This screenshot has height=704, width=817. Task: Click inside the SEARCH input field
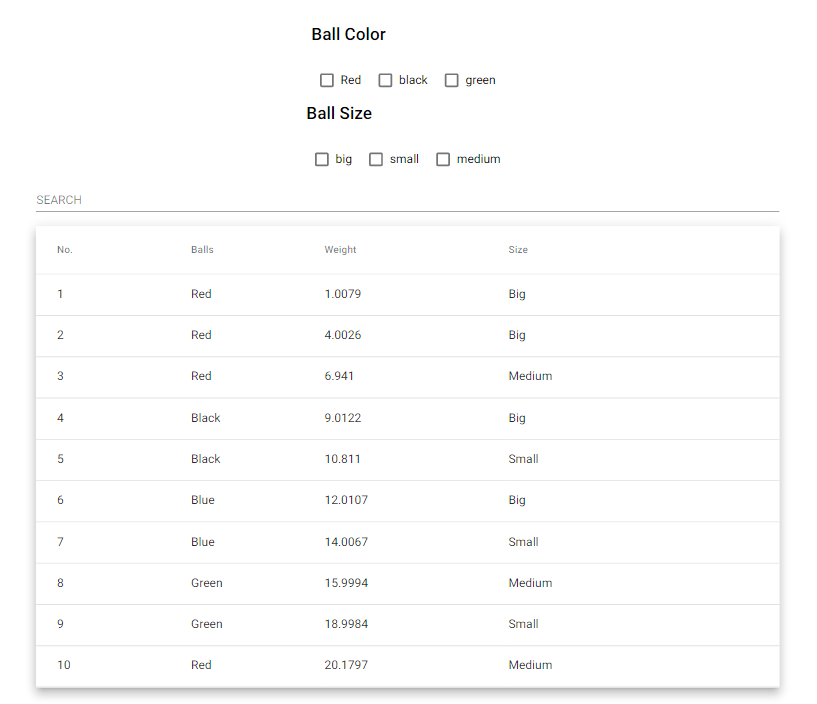(200, 200)
